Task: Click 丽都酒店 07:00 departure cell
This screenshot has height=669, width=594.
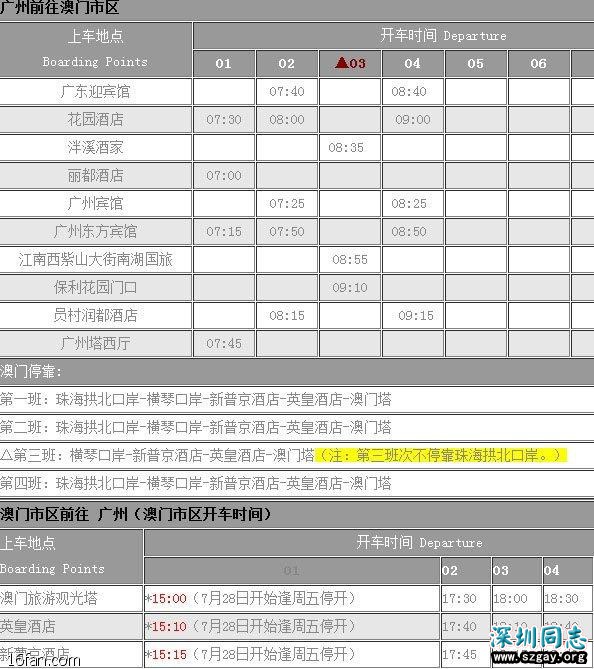Action: pyautogui.click(x=224, y=175)
